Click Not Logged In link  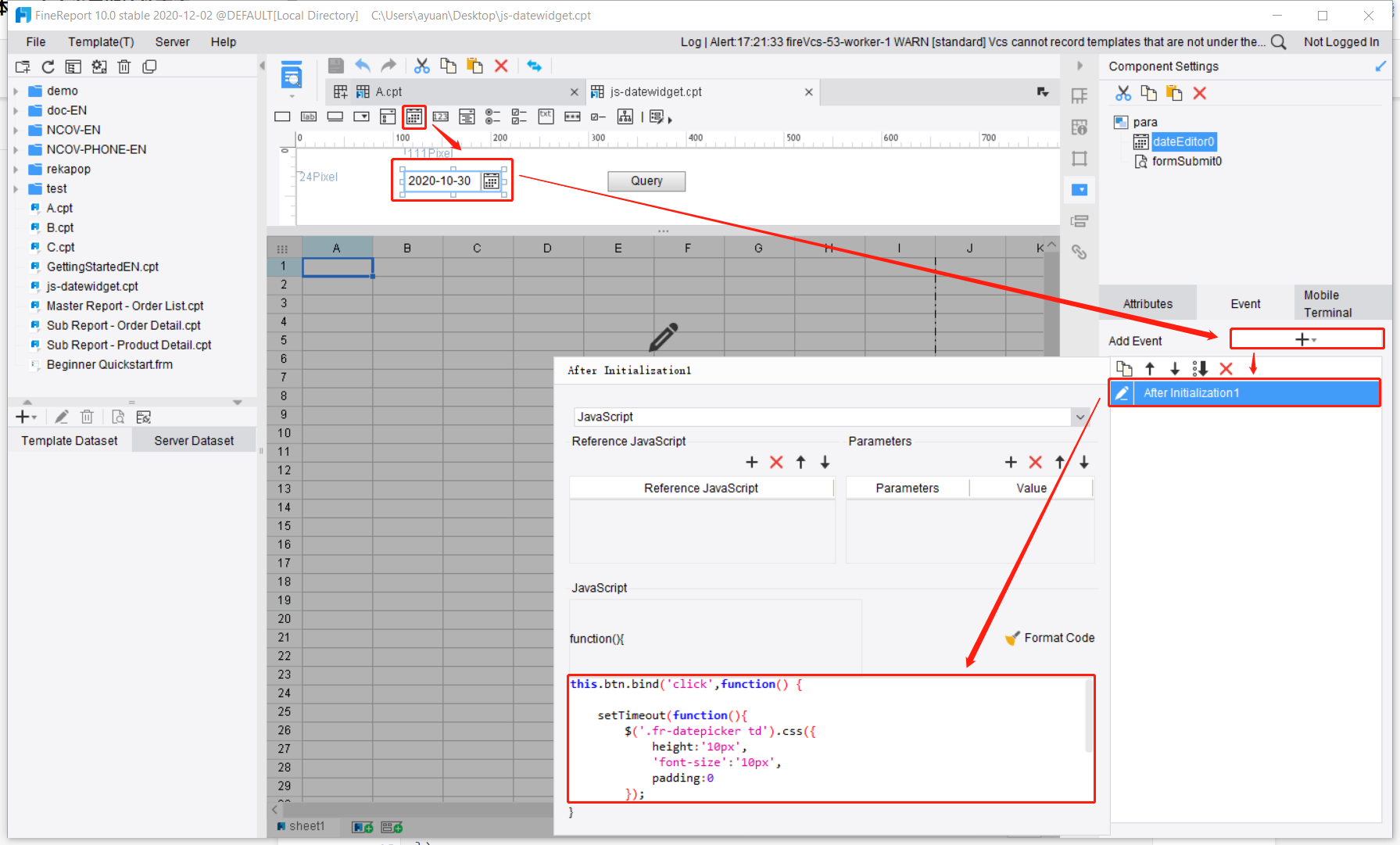click(1341, 42)
